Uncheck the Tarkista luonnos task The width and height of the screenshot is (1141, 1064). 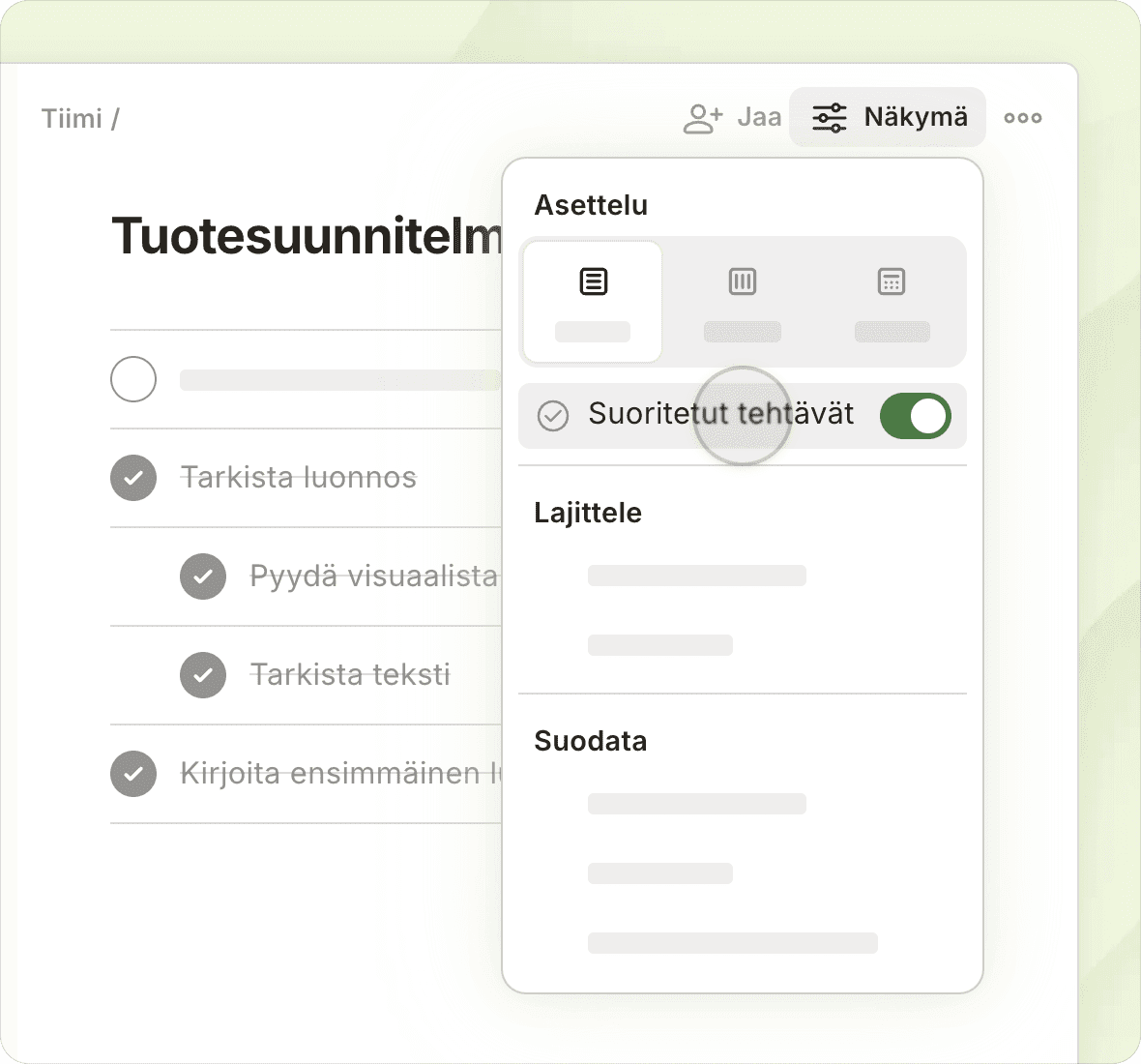click(x=133, y=478)
